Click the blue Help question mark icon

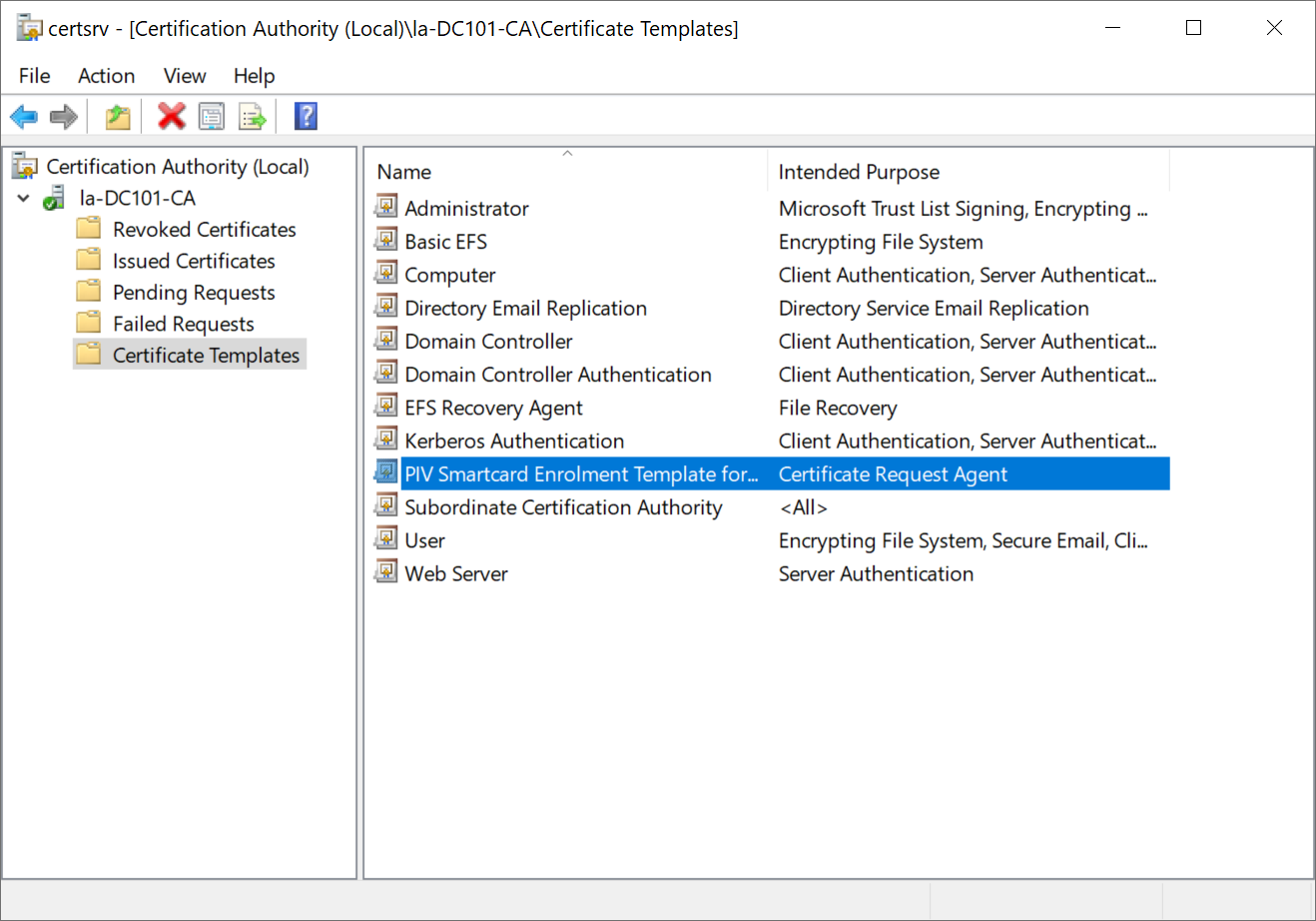[306, 117]
